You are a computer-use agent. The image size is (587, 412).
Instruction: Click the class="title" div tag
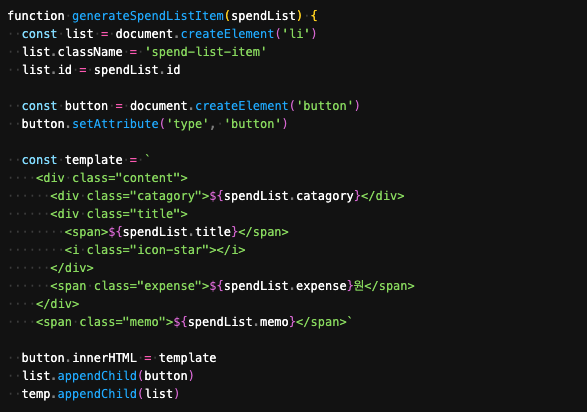pos(119,214)
